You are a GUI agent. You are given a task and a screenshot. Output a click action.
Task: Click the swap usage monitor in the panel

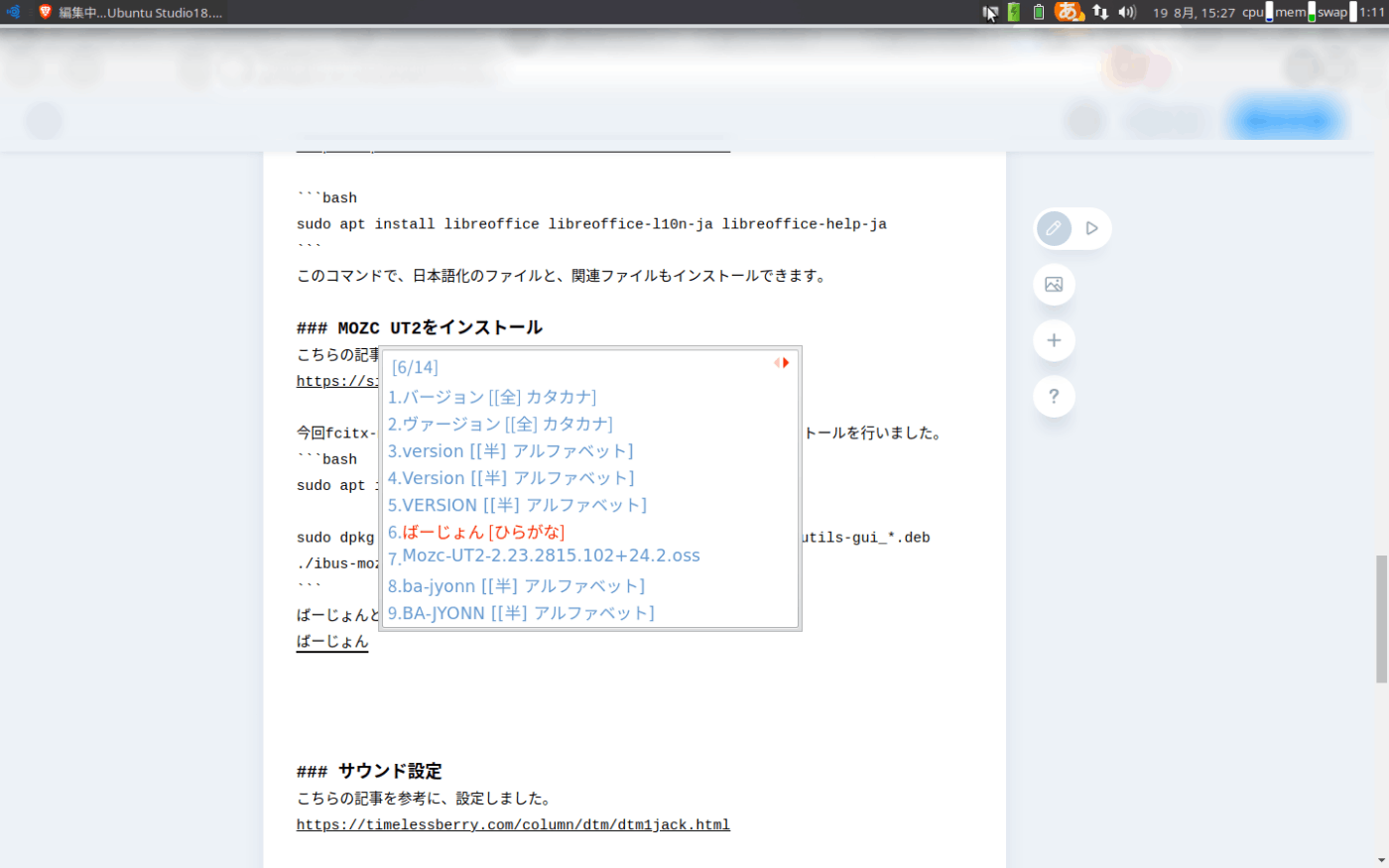(x=1336, y=12)
